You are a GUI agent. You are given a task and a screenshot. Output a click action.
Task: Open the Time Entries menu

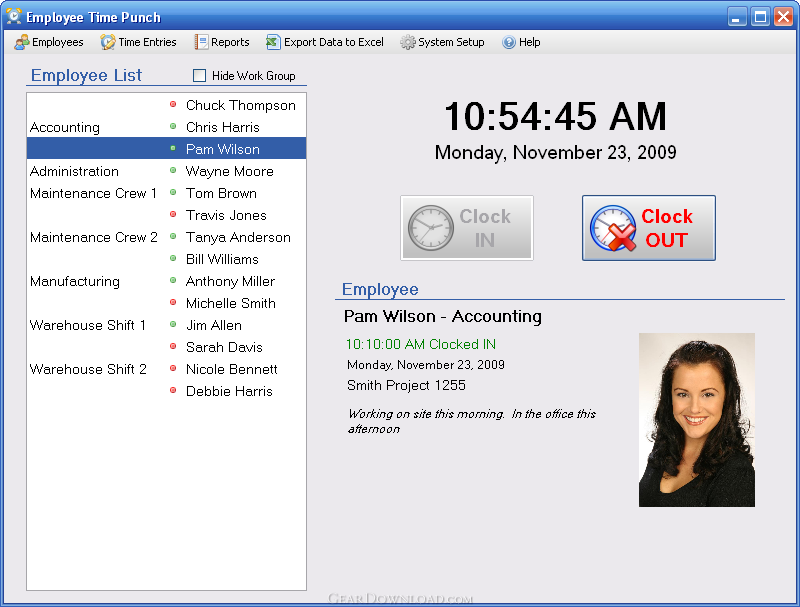139,42
